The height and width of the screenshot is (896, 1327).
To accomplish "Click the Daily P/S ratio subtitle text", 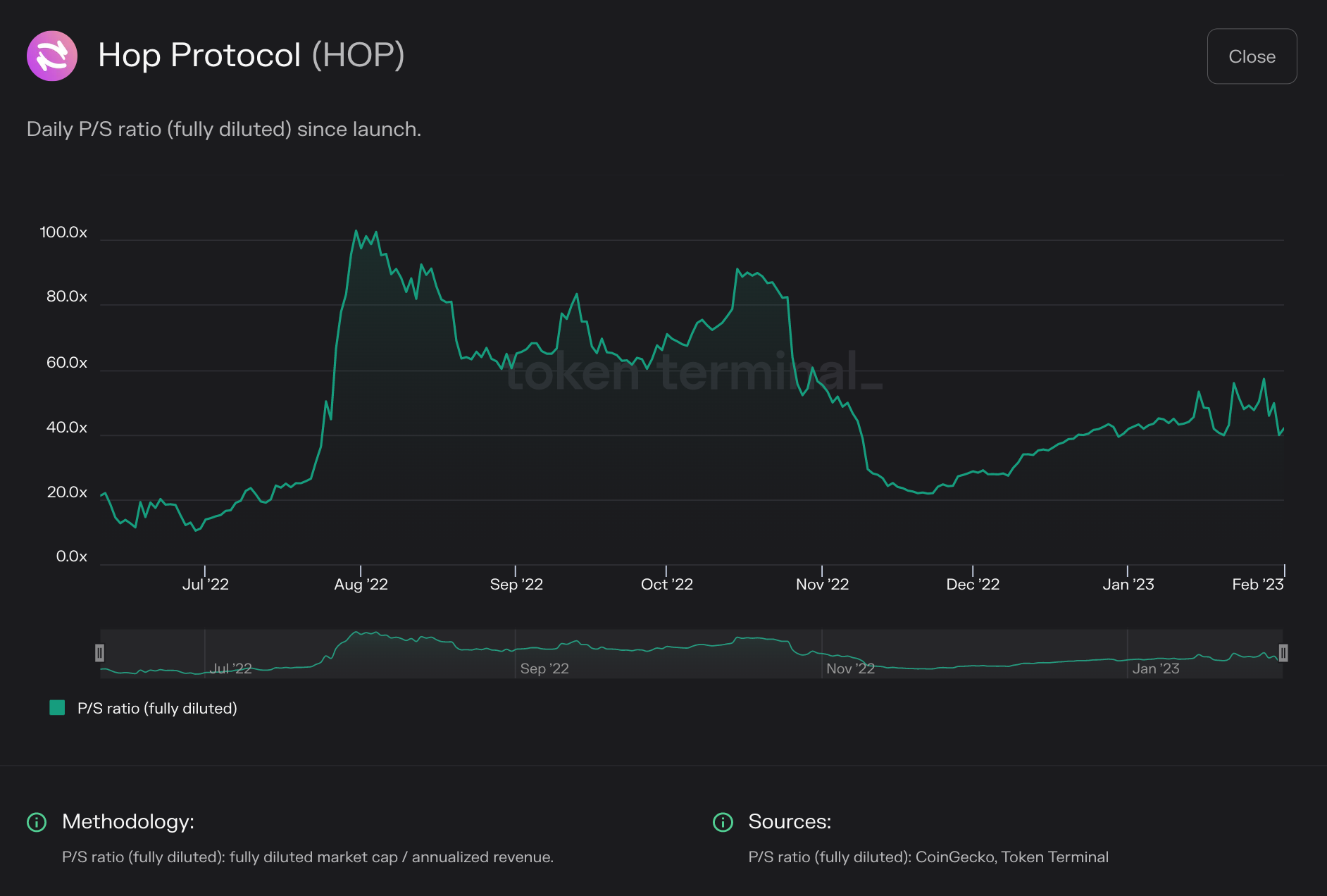I will pos(224,129).
